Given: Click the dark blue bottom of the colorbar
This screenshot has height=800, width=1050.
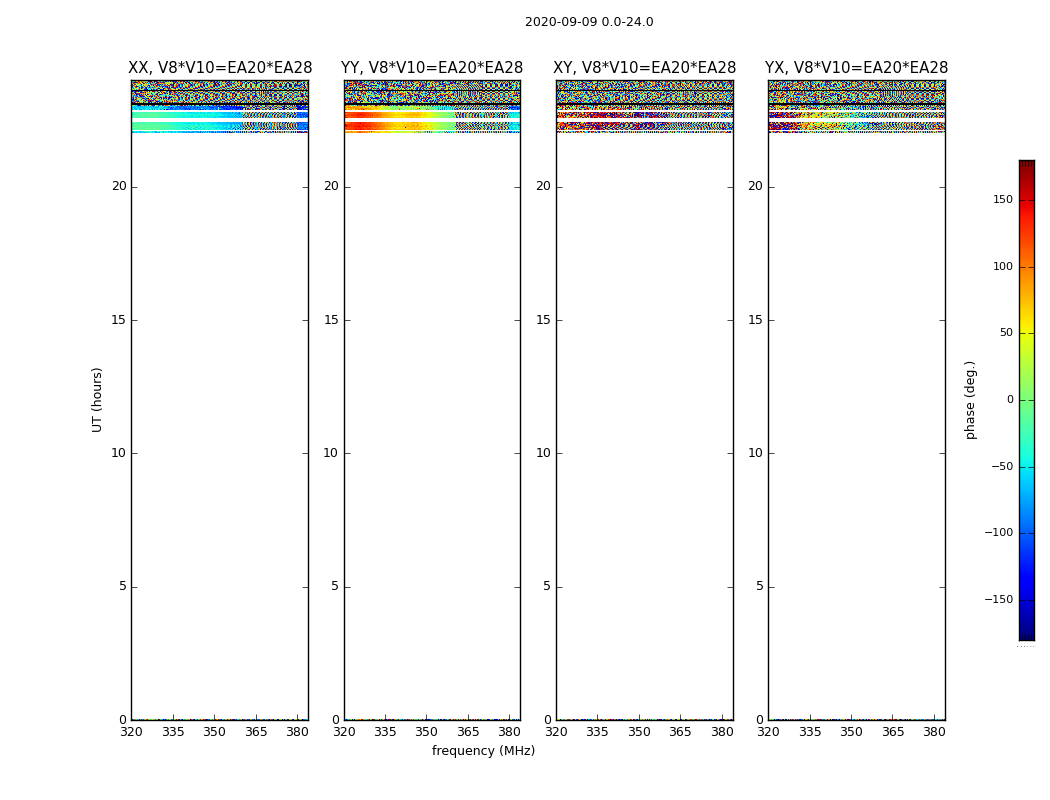Looking at the screenshot, I should click(1026, 632).
